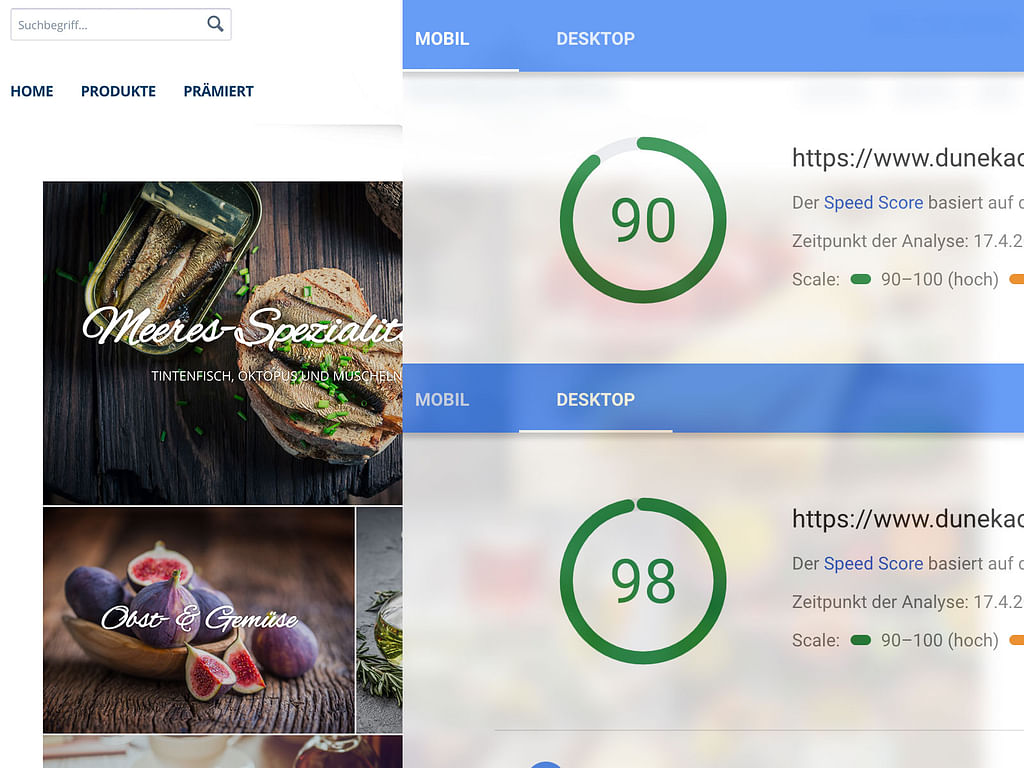Click the lower green 90–100 scale swatch
Viewport: 1024px width, 768px height.
[861, 640]
